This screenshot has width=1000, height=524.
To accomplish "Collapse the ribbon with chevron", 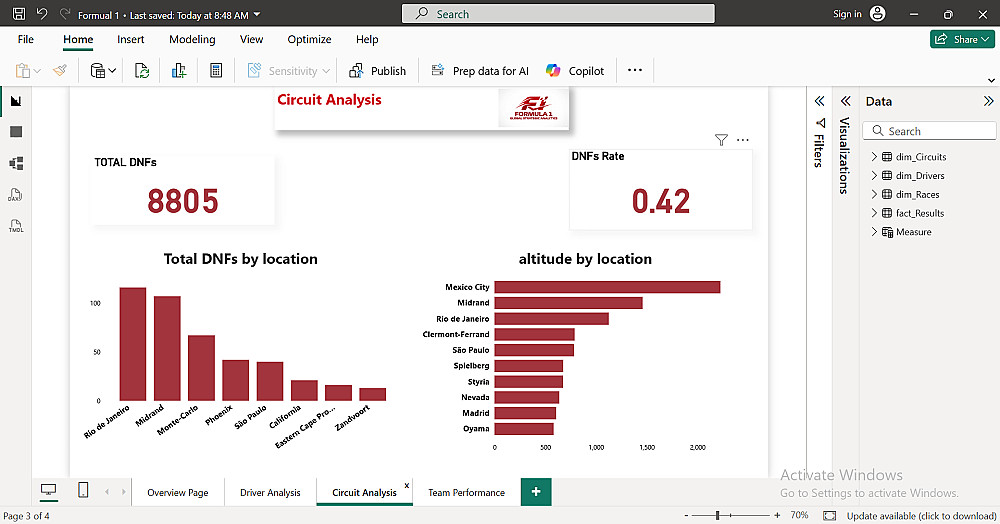I will [x=991, y=80].
